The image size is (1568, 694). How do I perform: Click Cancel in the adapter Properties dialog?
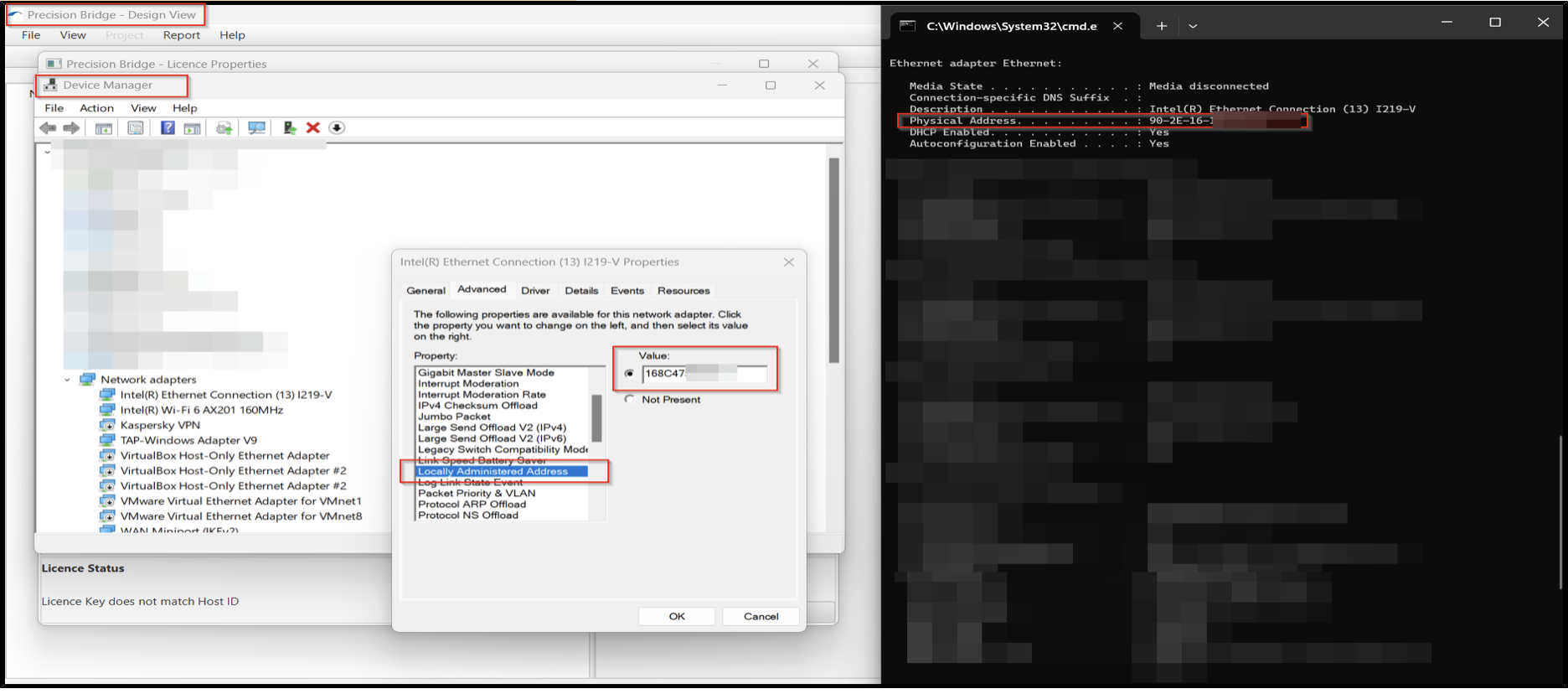point(761,616)
